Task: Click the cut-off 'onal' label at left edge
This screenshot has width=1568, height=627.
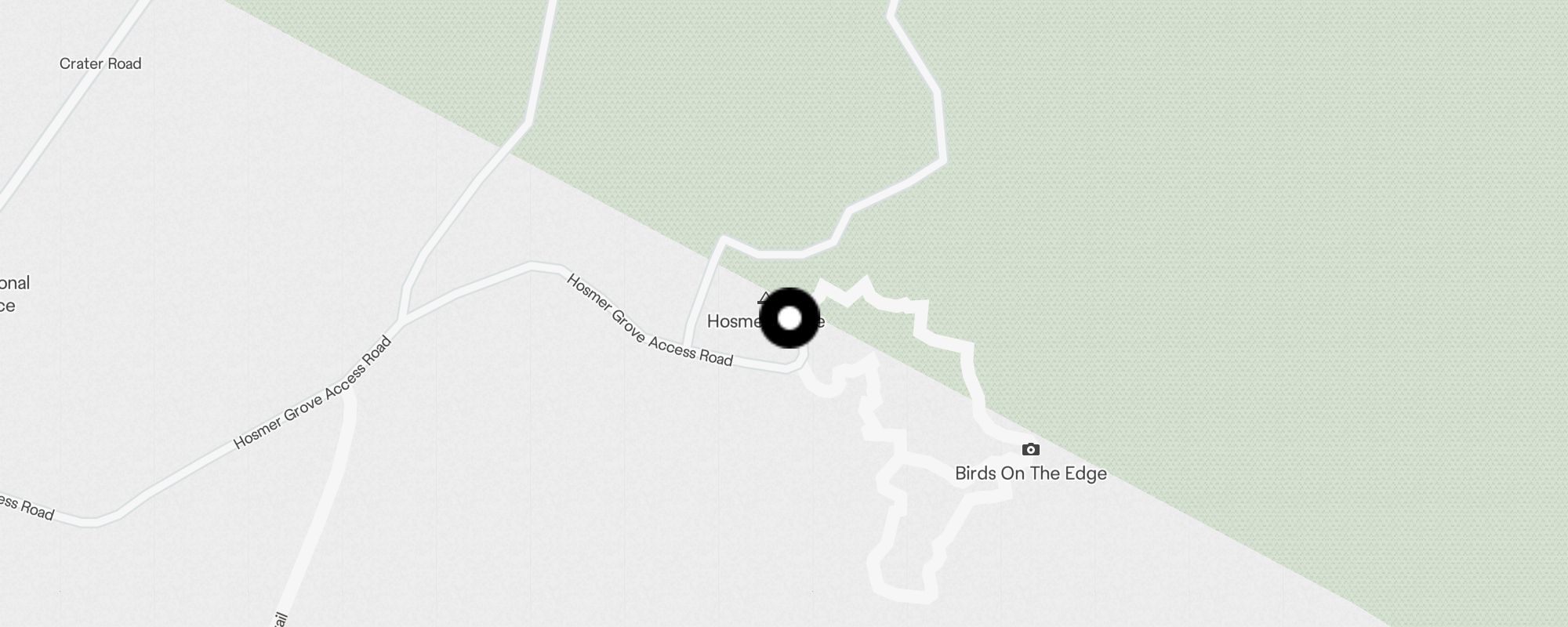Action: (x=14, y=283)
